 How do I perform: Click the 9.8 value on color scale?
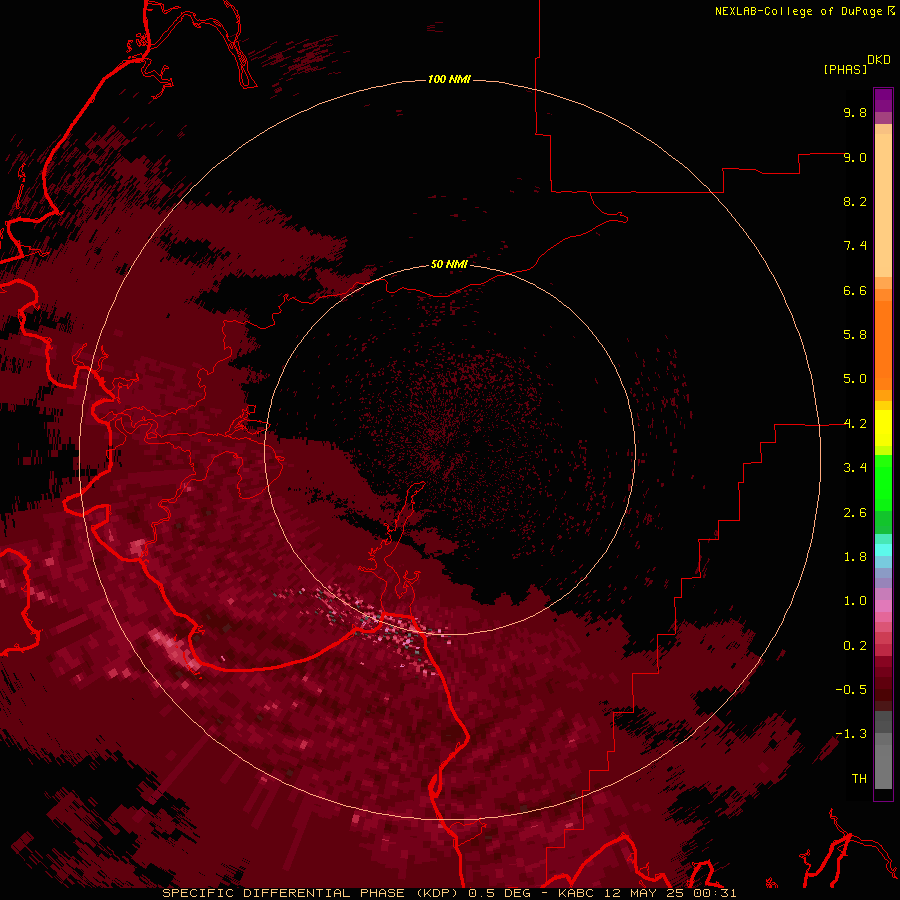[855, 112]
